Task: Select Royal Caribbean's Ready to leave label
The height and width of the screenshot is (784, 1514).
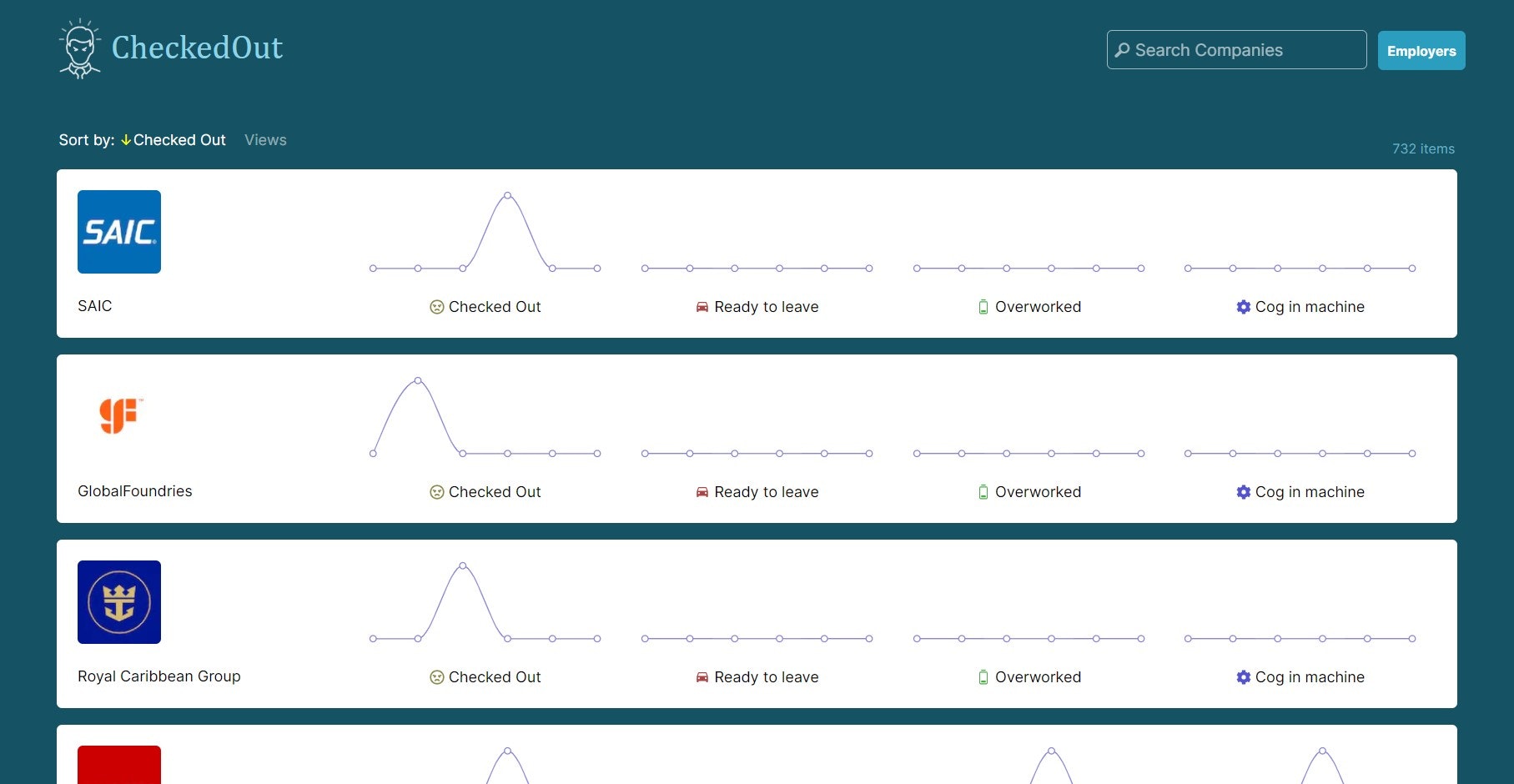Action: [x=767, y=677]
